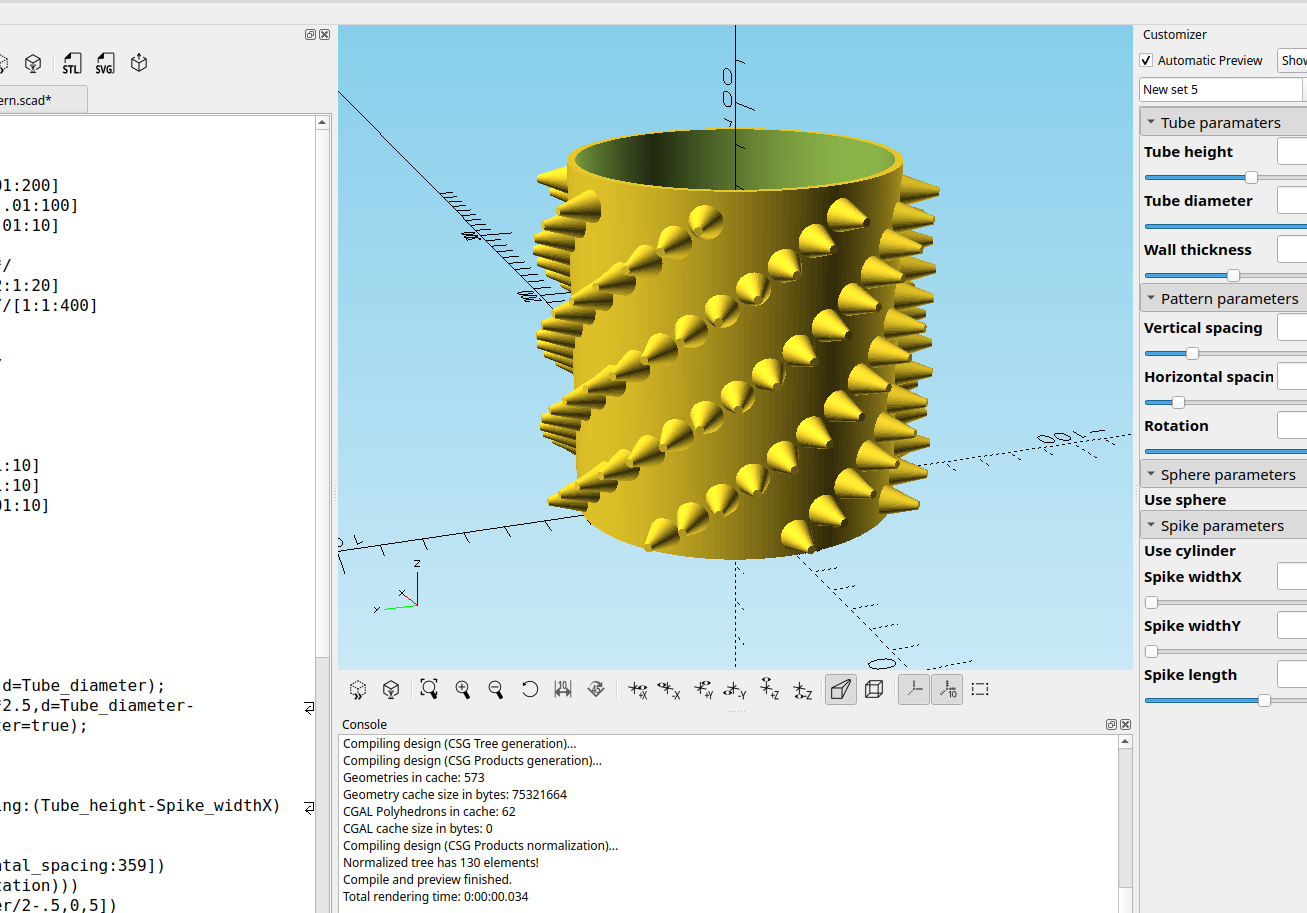Switch to orthogonal projection view
The height and width of the screenshot is (913, 1307).
[873, 689]
